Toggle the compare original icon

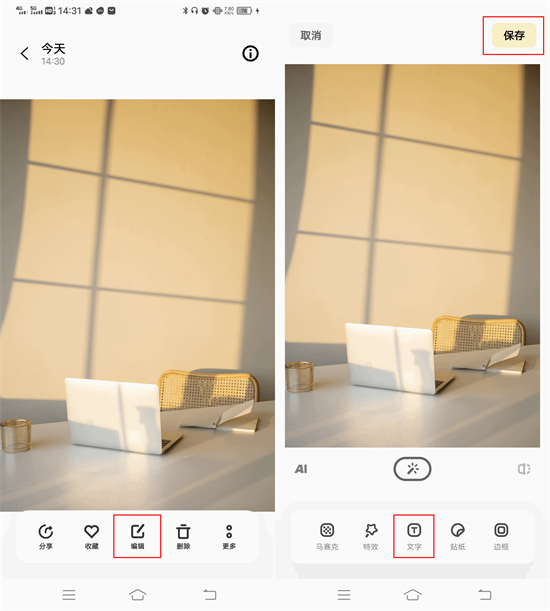click(523, 469)
